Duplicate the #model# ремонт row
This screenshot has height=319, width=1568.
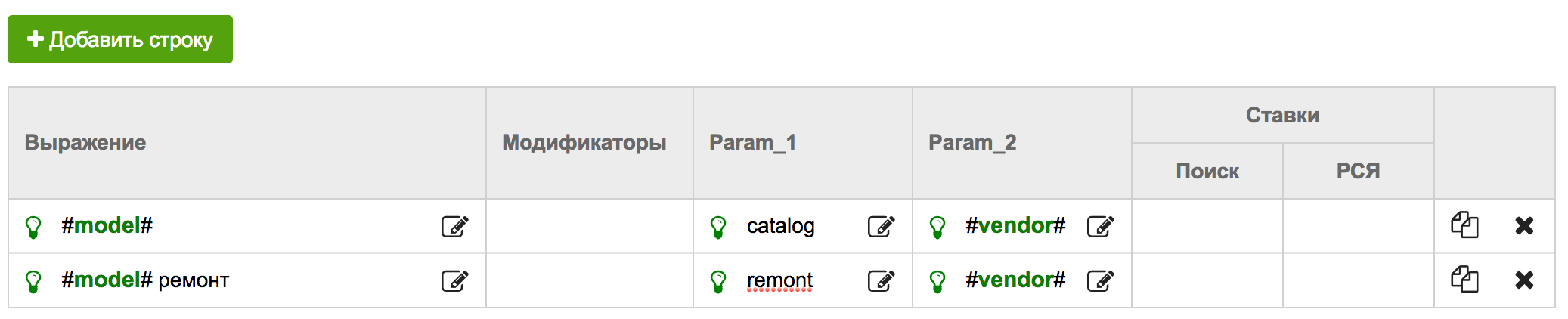[x=1464, y=280]
